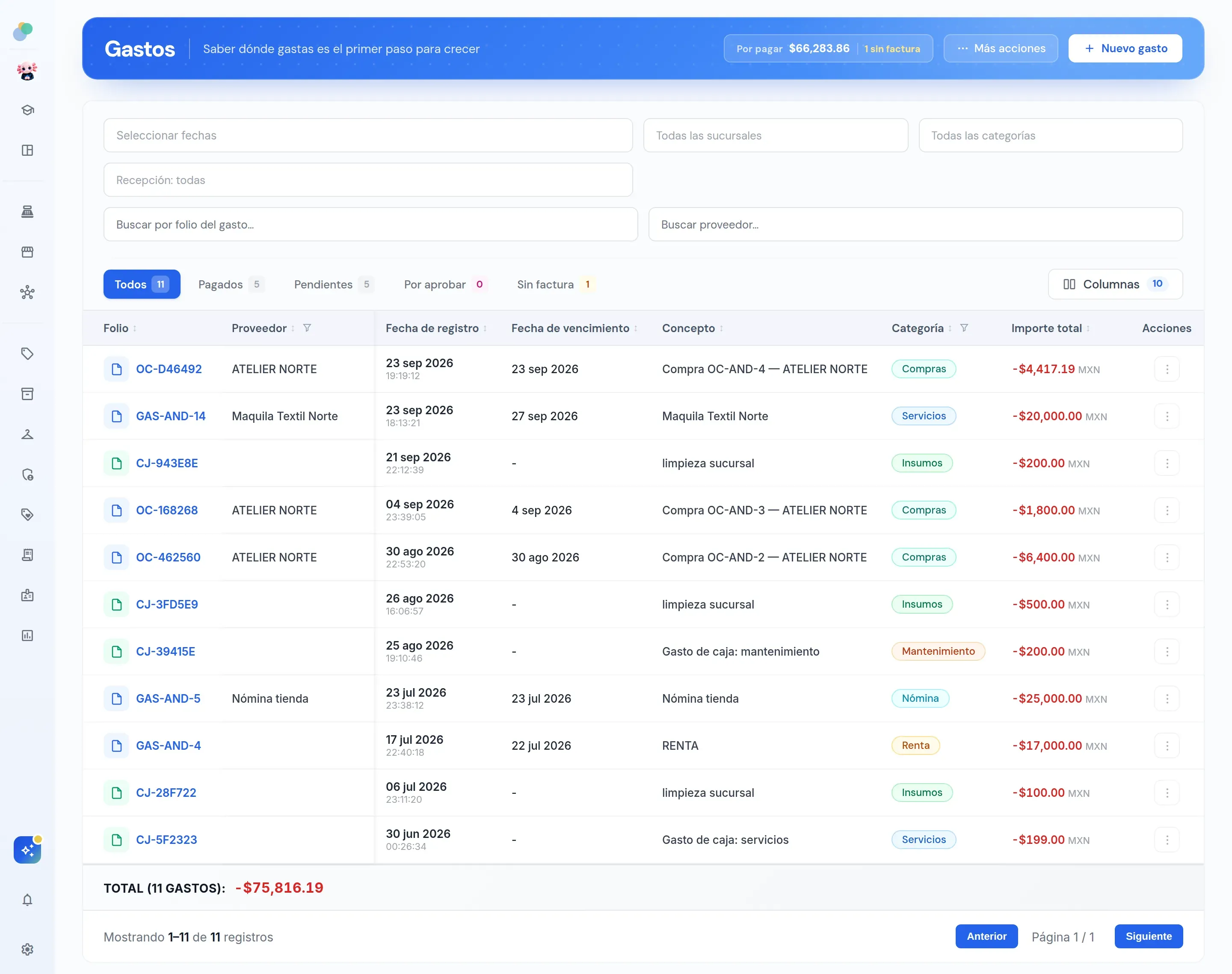Open the receipt sidebar icon
The width and height of the screenshot is (1232, 974).
[x=27, y=555]
